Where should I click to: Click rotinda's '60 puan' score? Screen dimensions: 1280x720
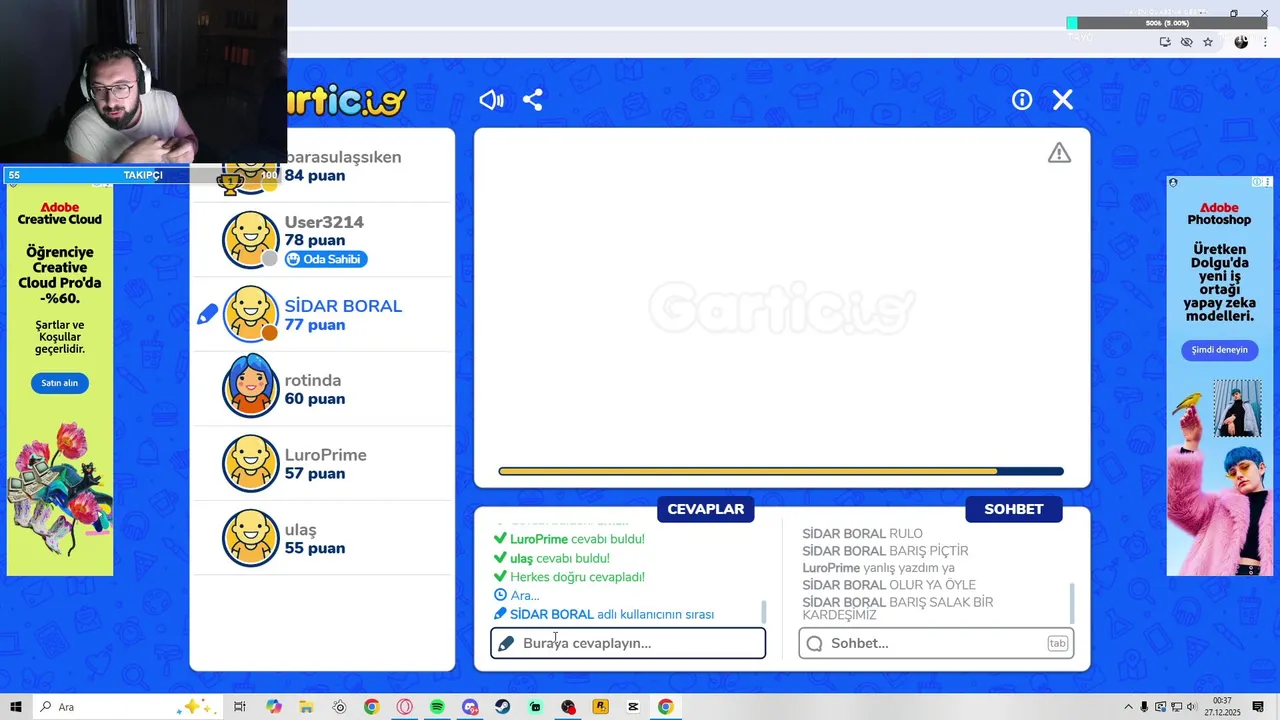pyautogui.click(x=315, y=399)
